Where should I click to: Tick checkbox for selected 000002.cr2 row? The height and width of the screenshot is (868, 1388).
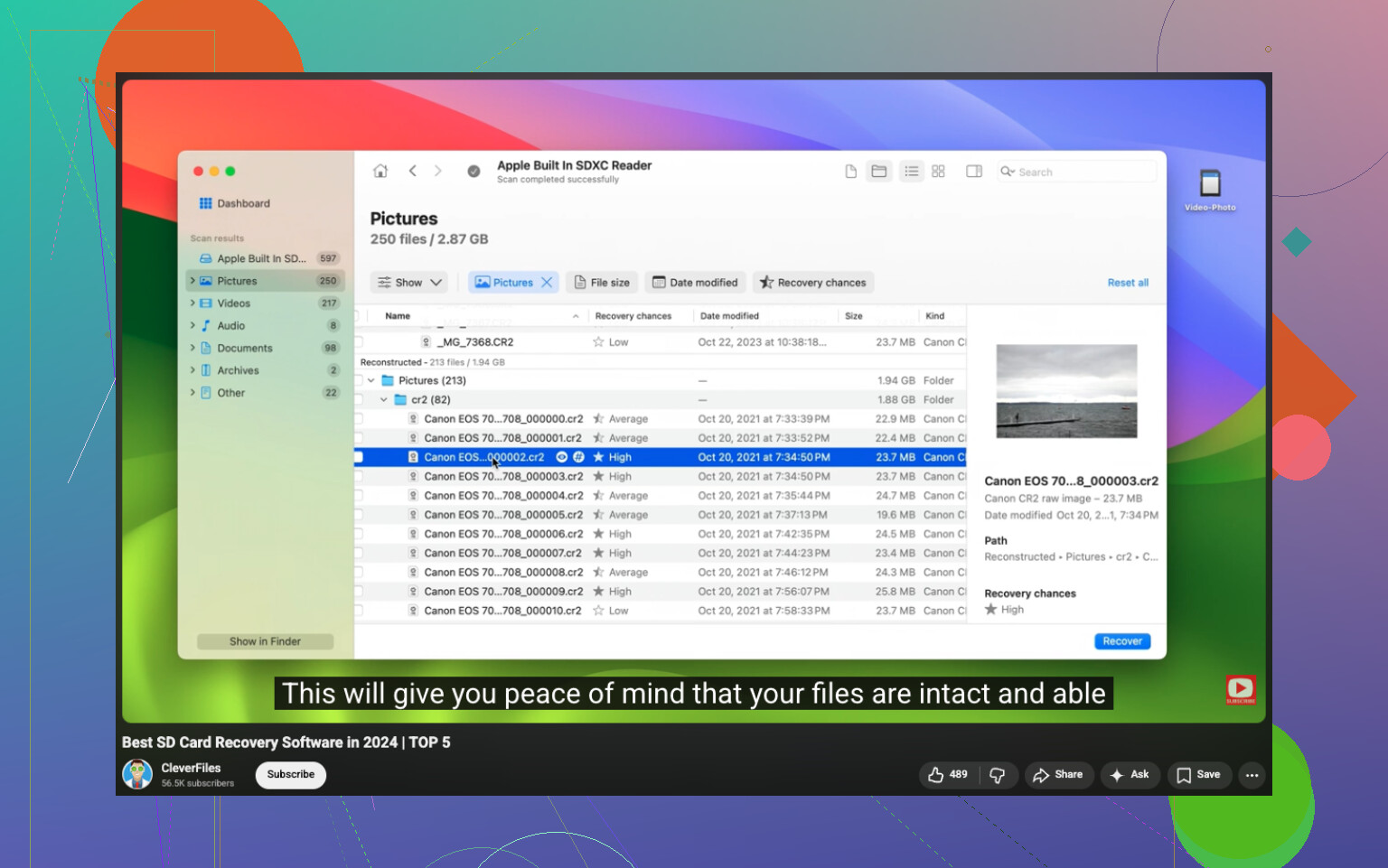pos(359,457)
